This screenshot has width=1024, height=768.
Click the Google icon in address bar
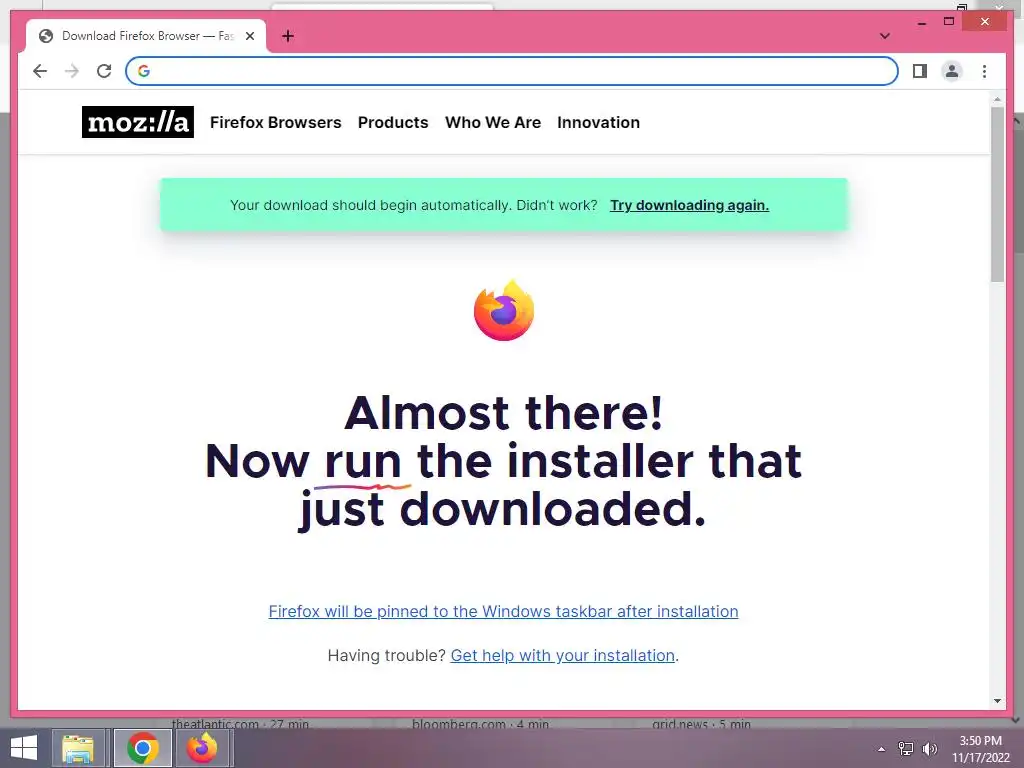pyautogui.click(x=144, y=71)
